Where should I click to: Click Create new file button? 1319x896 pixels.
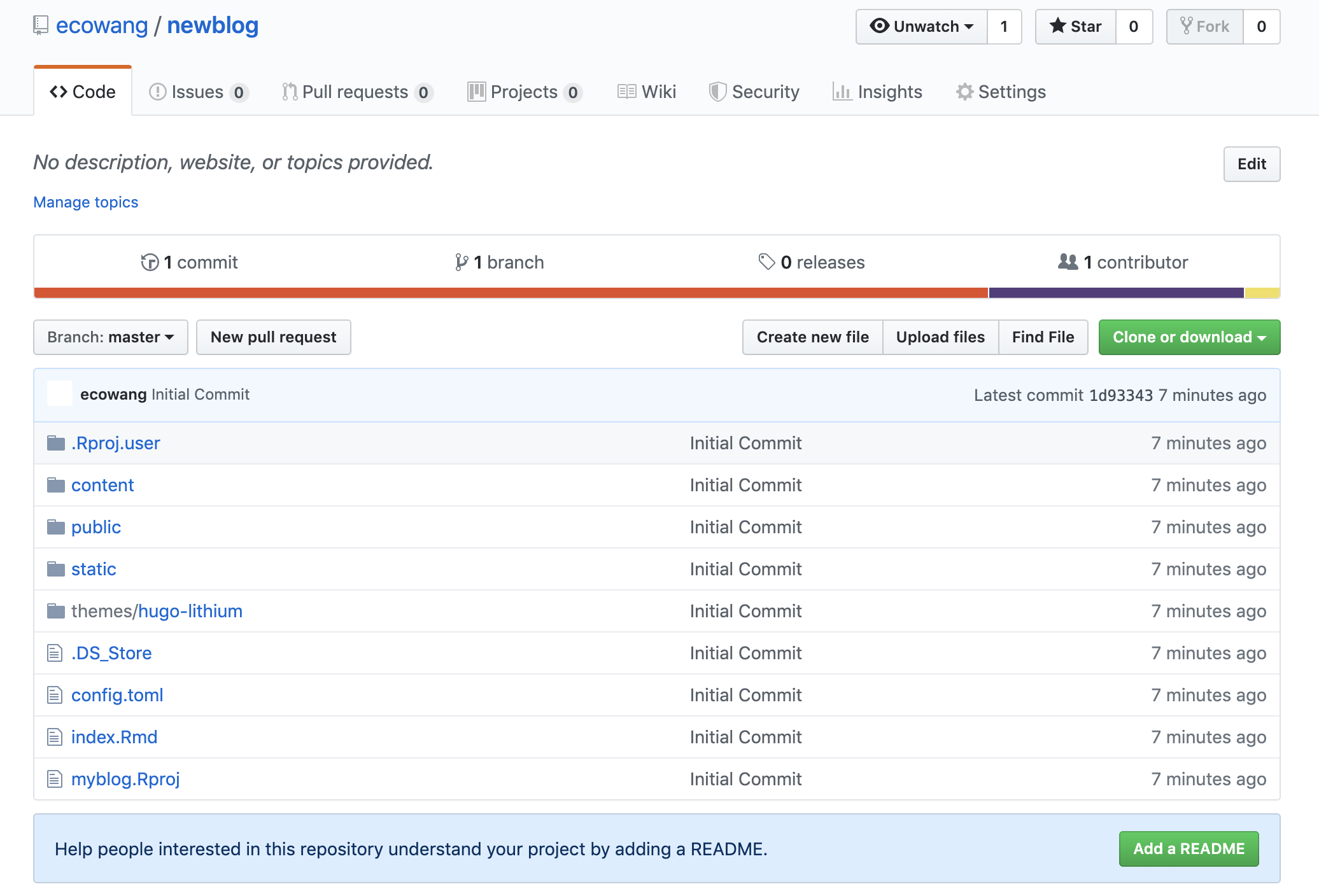tap(813, 337)
